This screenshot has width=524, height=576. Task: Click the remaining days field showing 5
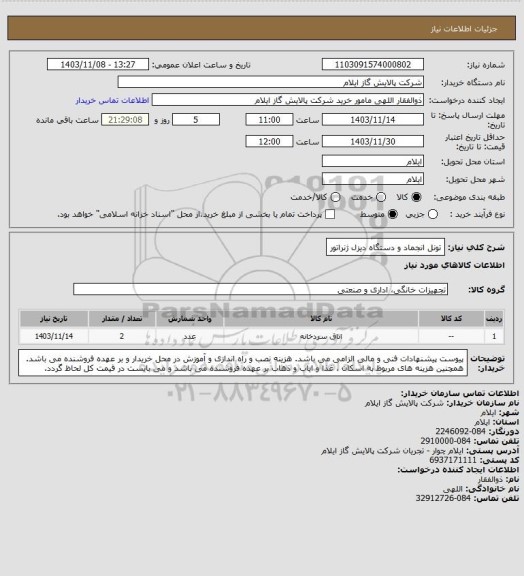196,120
